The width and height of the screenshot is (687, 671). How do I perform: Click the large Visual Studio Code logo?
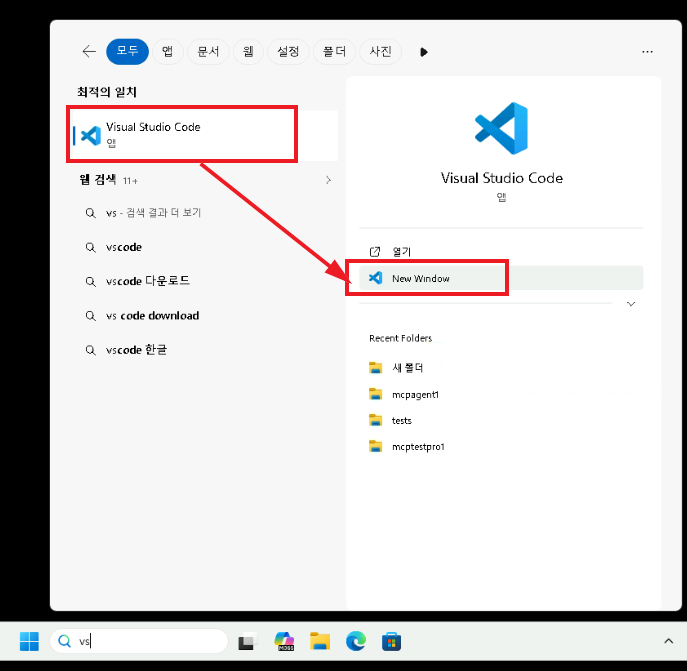pyautogui.click(x=502, y=128)
